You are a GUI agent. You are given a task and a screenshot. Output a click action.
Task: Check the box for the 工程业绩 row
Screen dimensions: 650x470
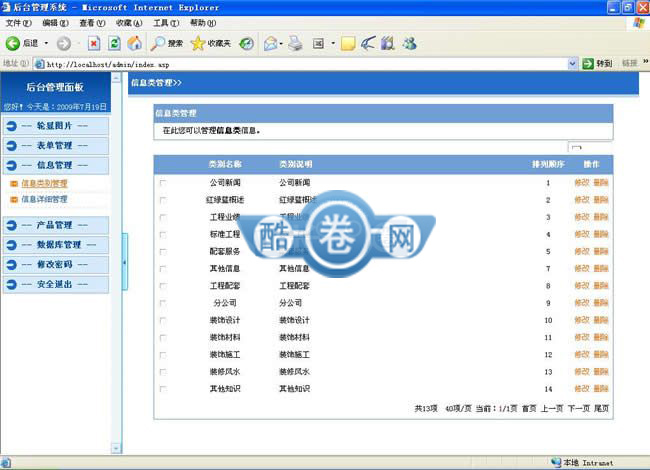click(163, 217)
